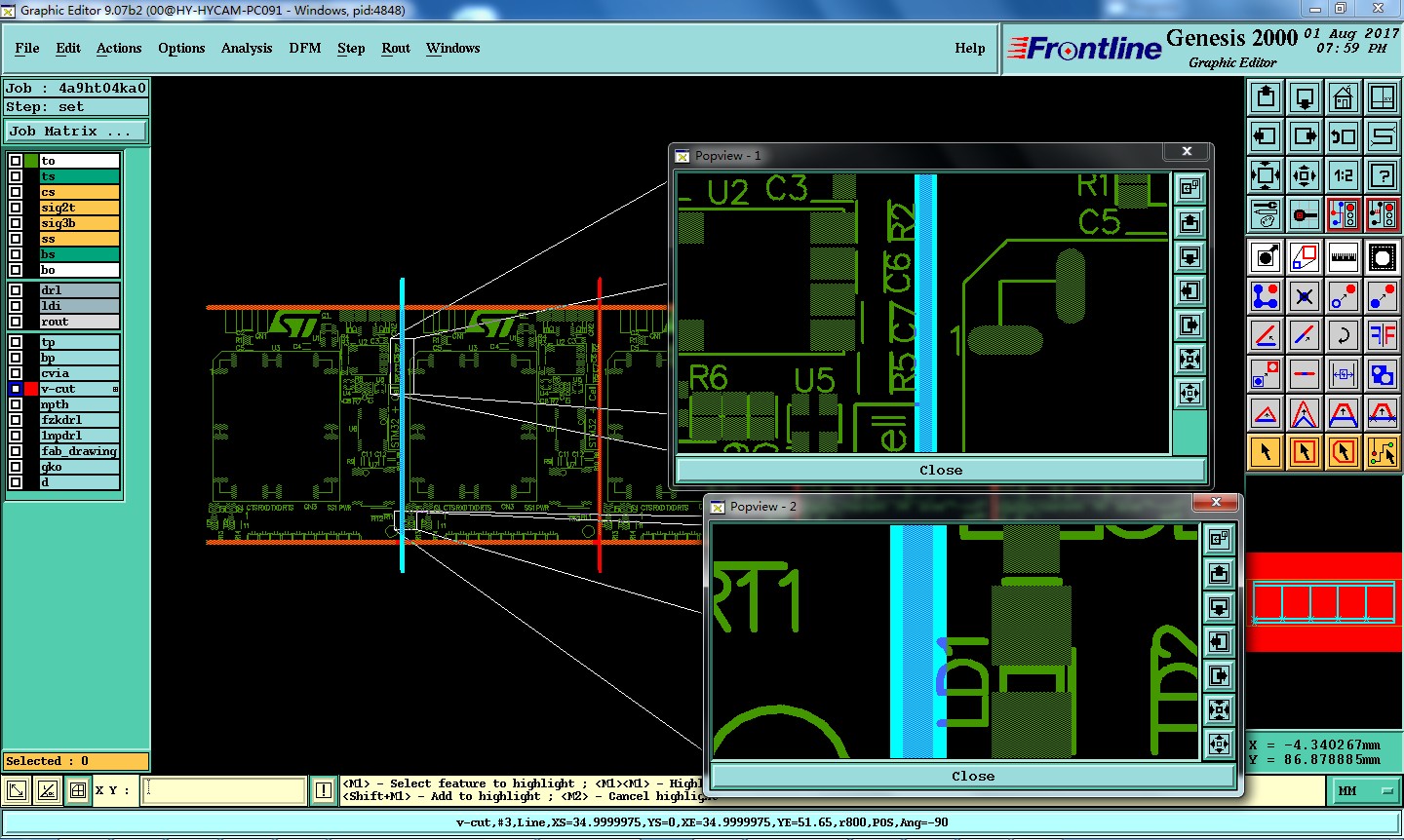This screenshot has width=1404, height=840.
Task: Click the pan down view icon
Action: (x=1305, y=97)
